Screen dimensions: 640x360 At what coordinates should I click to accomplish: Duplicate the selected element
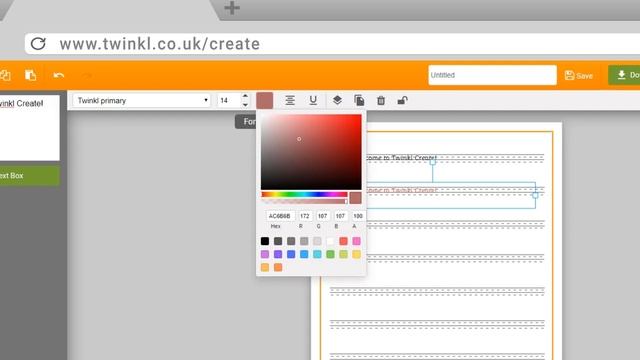coord(359,100)
